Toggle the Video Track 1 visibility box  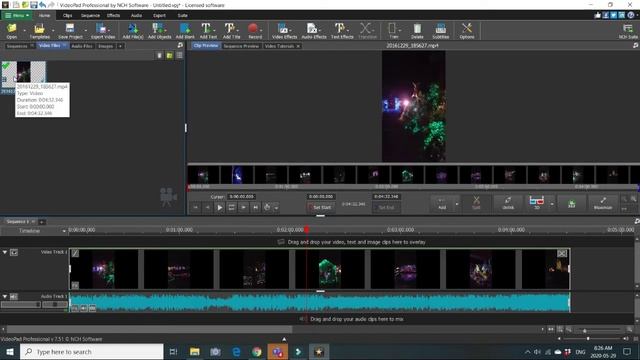[14, 253]
